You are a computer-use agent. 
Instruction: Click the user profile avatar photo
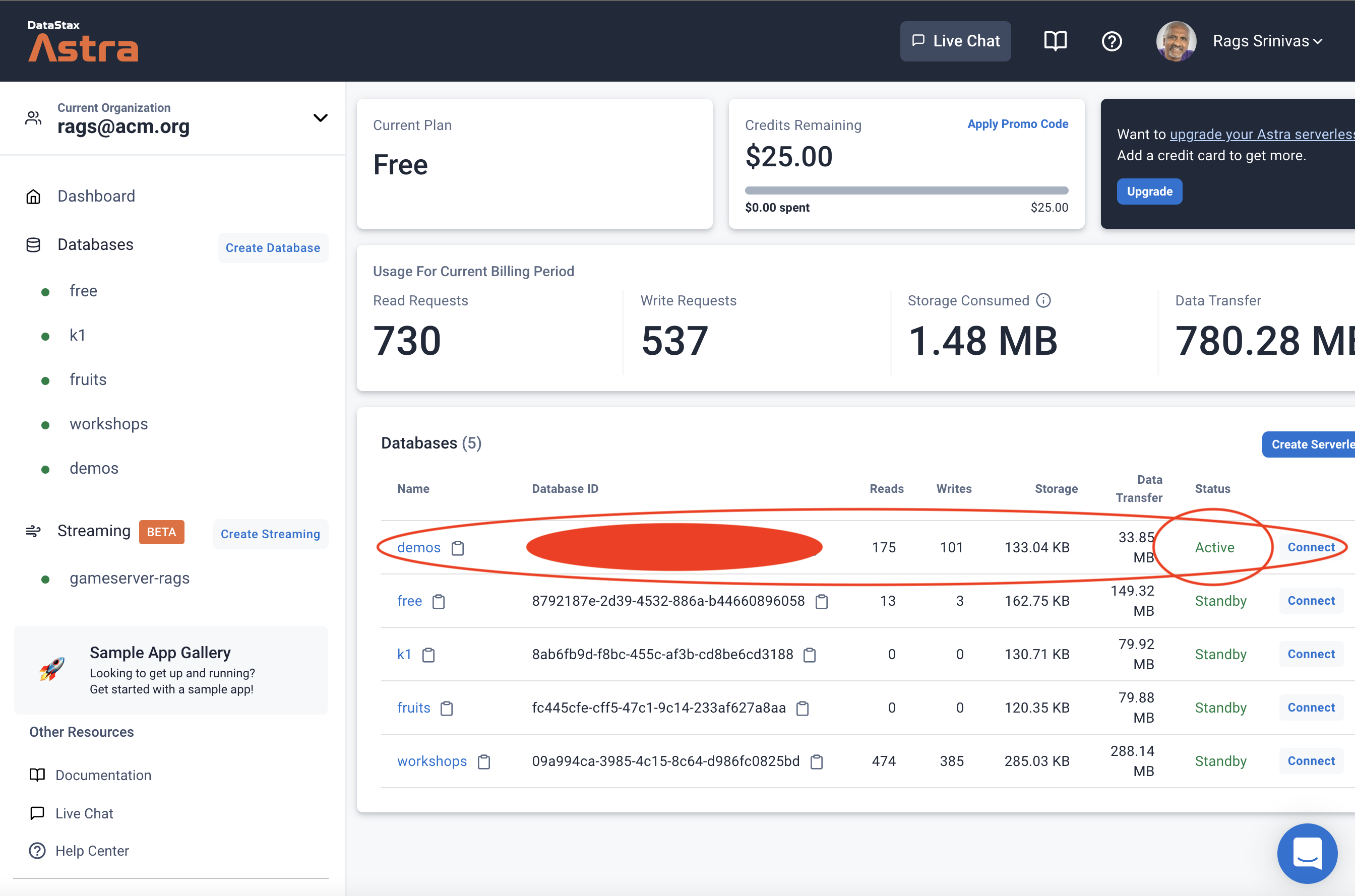click(x=1176, y=41)
